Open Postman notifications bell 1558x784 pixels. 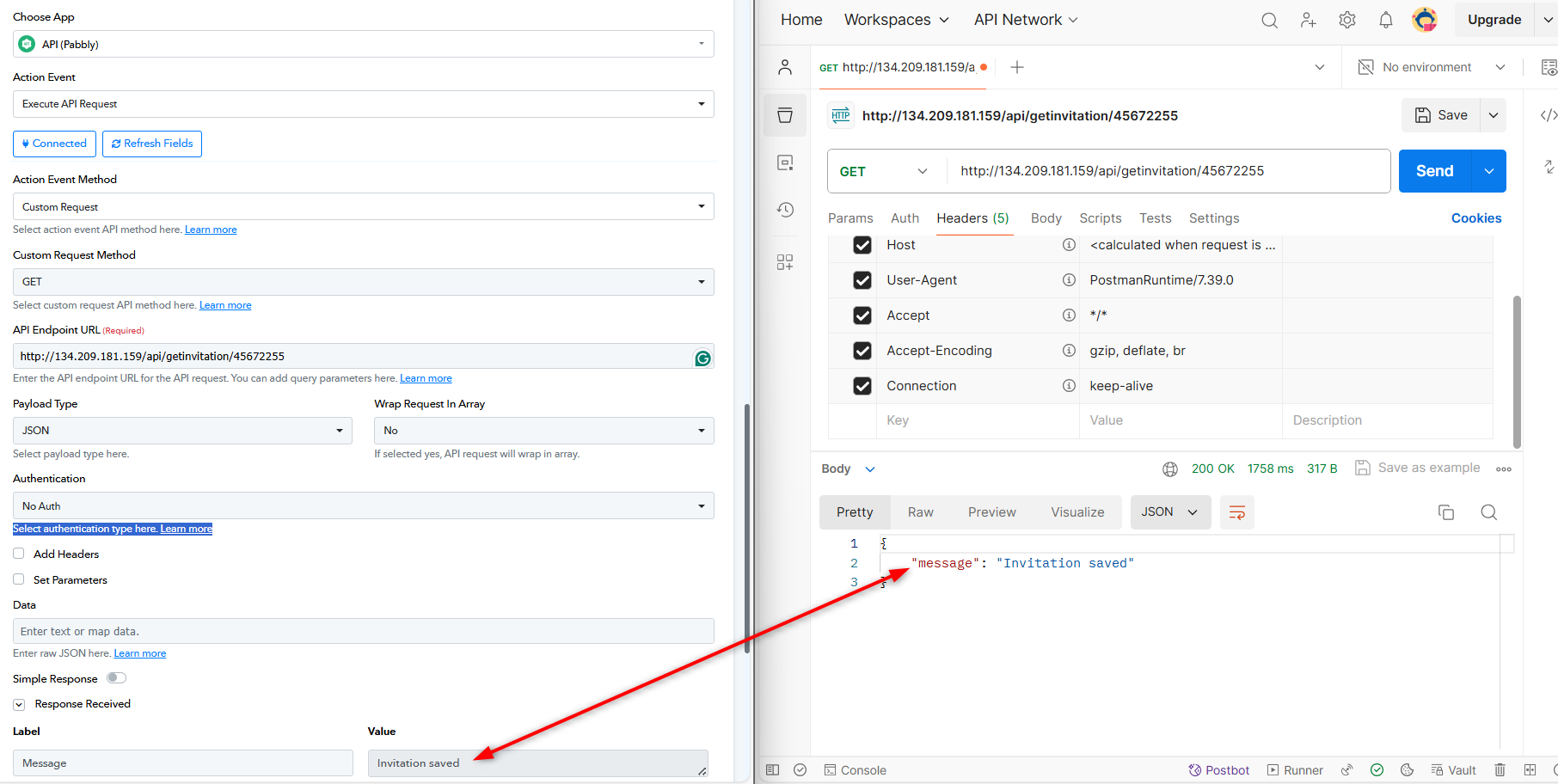pyautogui.click(x=1386, y=20)
